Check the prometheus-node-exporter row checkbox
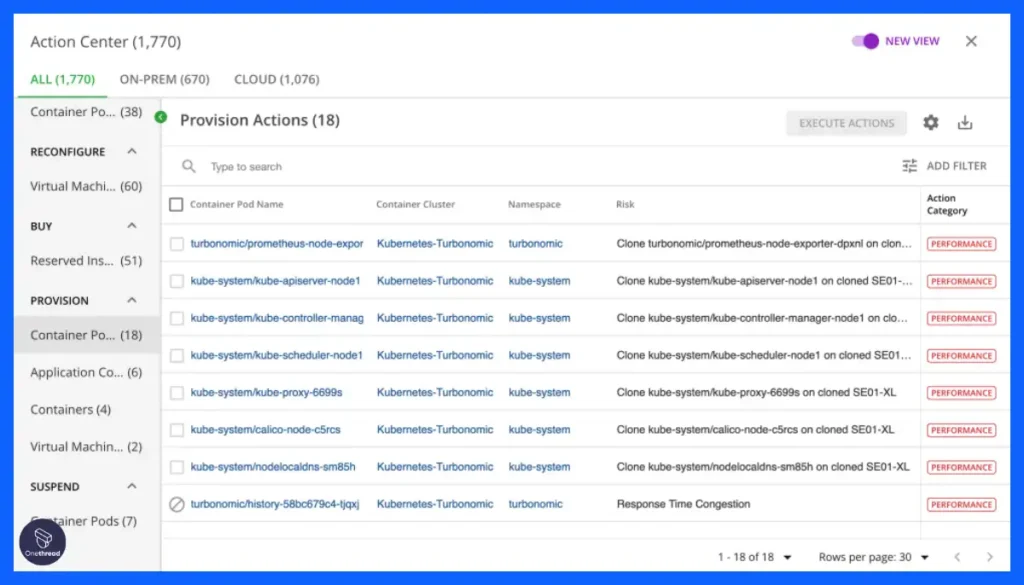 (x=176, y=244)
